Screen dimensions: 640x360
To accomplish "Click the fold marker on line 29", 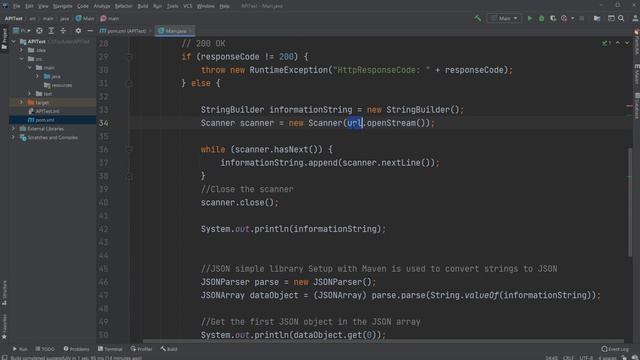I will pyautogui.click(x=129, y=57).
